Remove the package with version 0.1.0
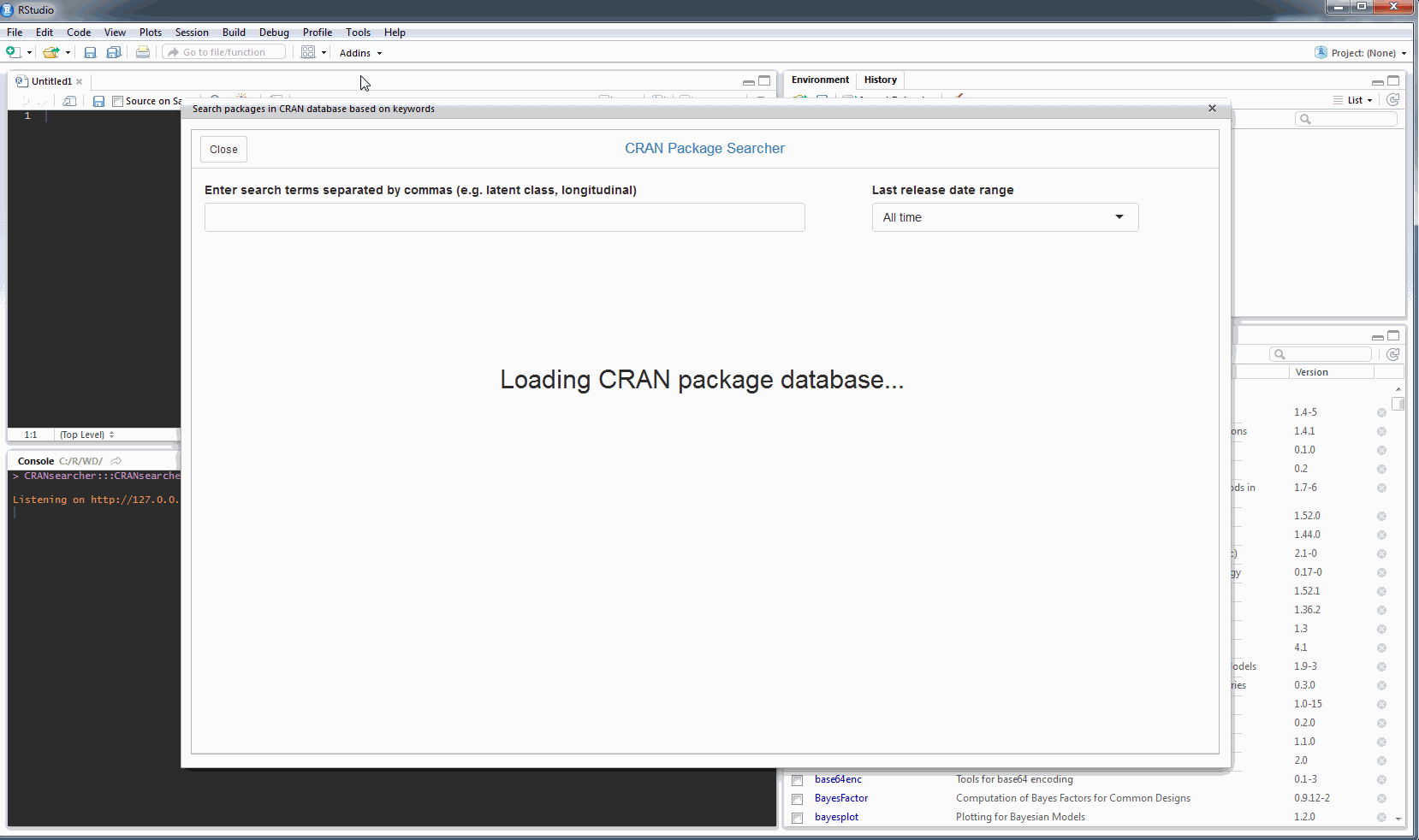This screenshot has width=1419, height=840. [1381, 450]
